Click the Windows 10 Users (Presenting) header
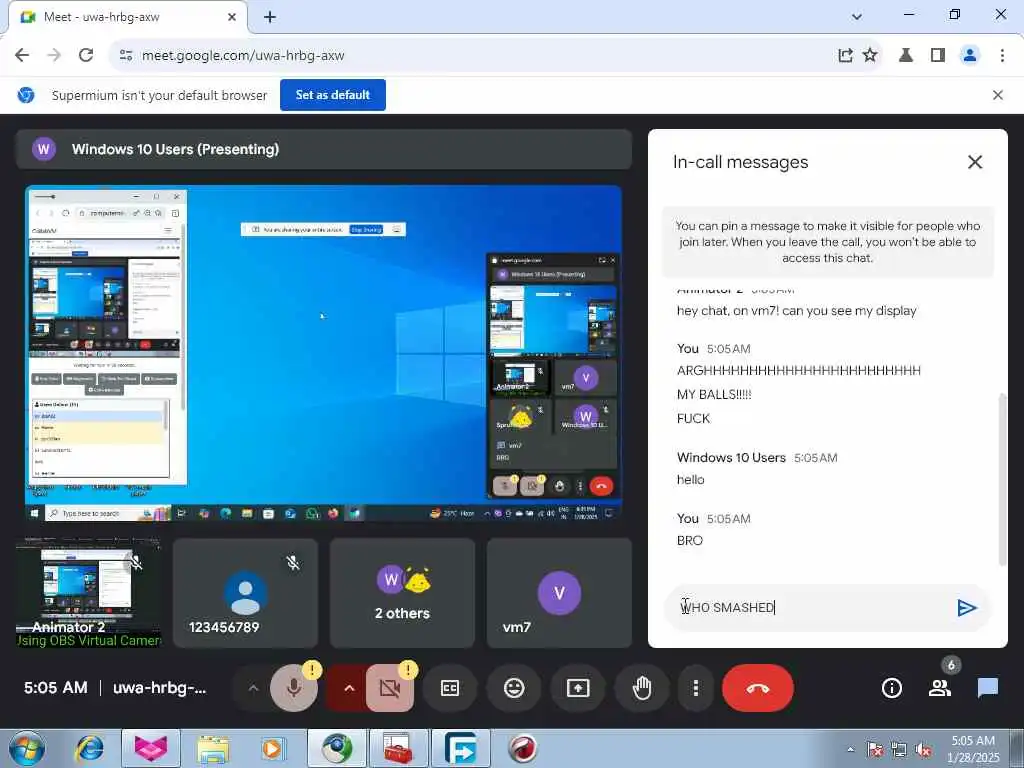 coord(323,149)
